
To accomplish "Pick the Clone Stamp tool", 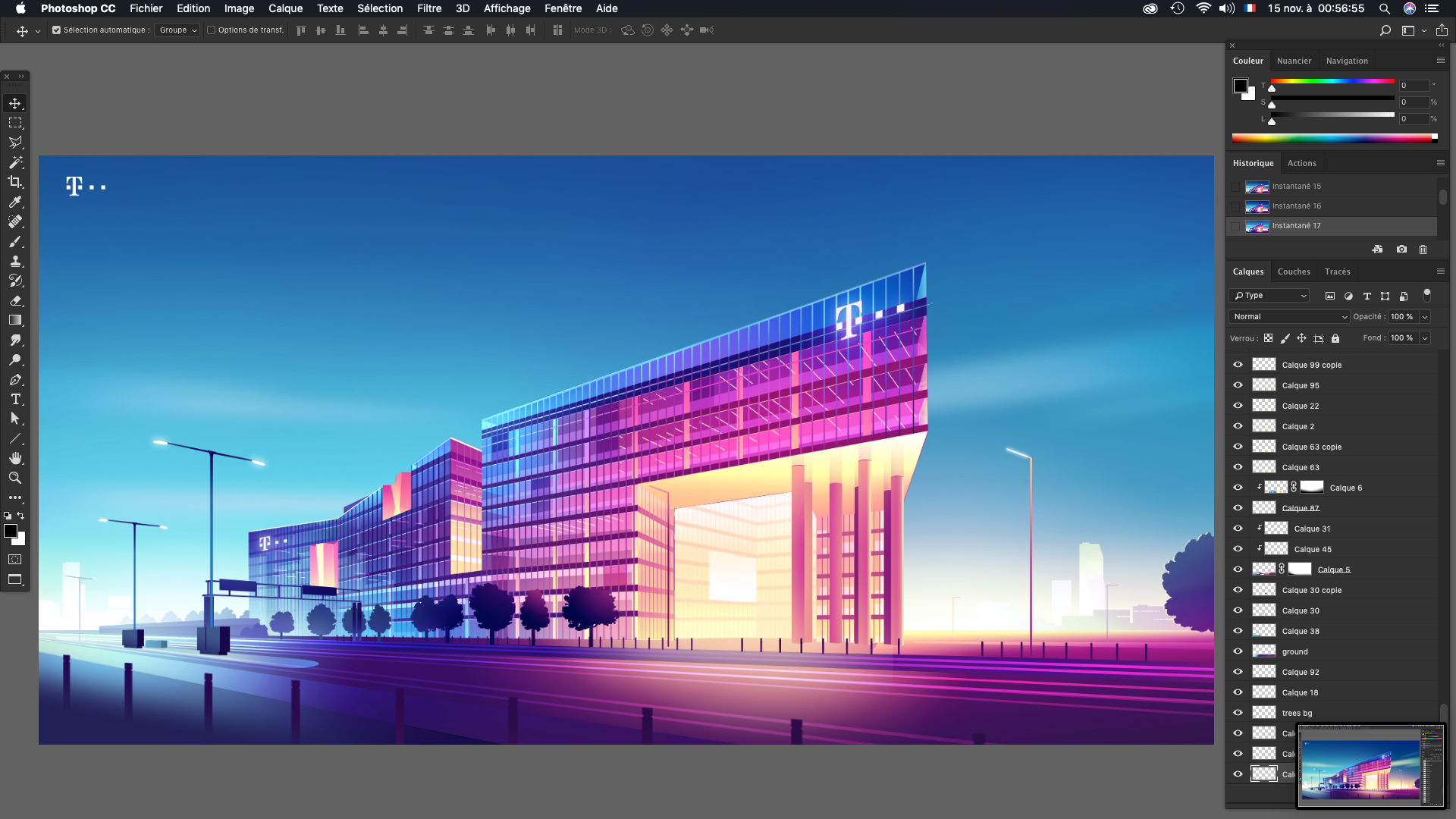I will [x=15, y=261].
